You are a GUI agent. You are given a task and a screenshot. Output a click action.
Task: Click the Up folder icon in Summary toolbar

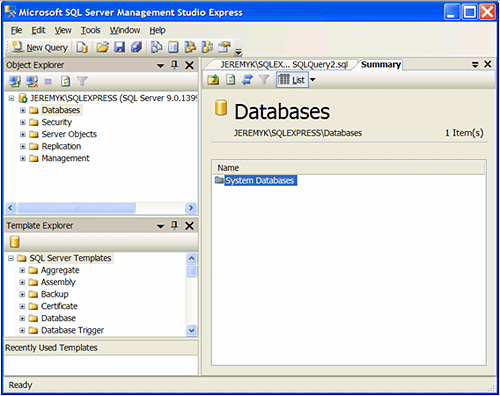point(213,80)
